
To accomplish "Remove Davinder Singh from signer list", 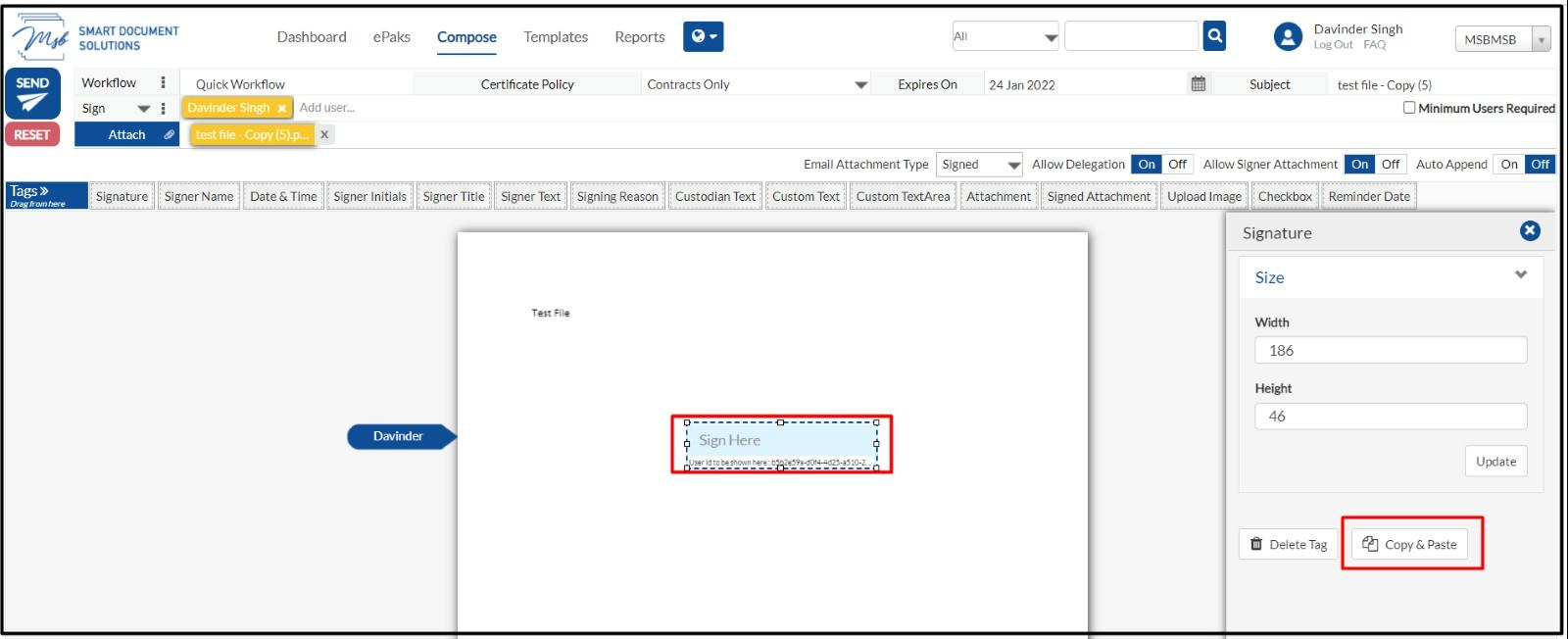I will (281, 109).
